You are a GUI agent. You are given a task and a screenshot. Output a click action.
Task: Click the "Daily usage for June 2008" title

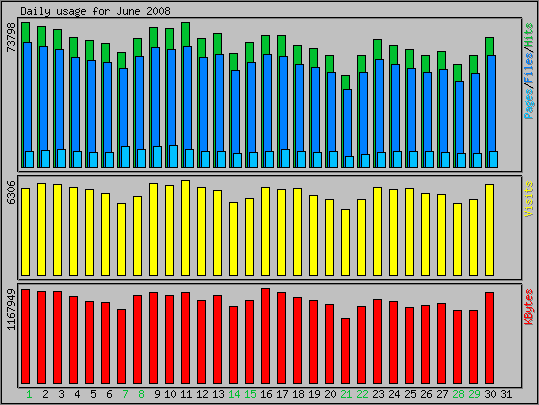[95, 11]
